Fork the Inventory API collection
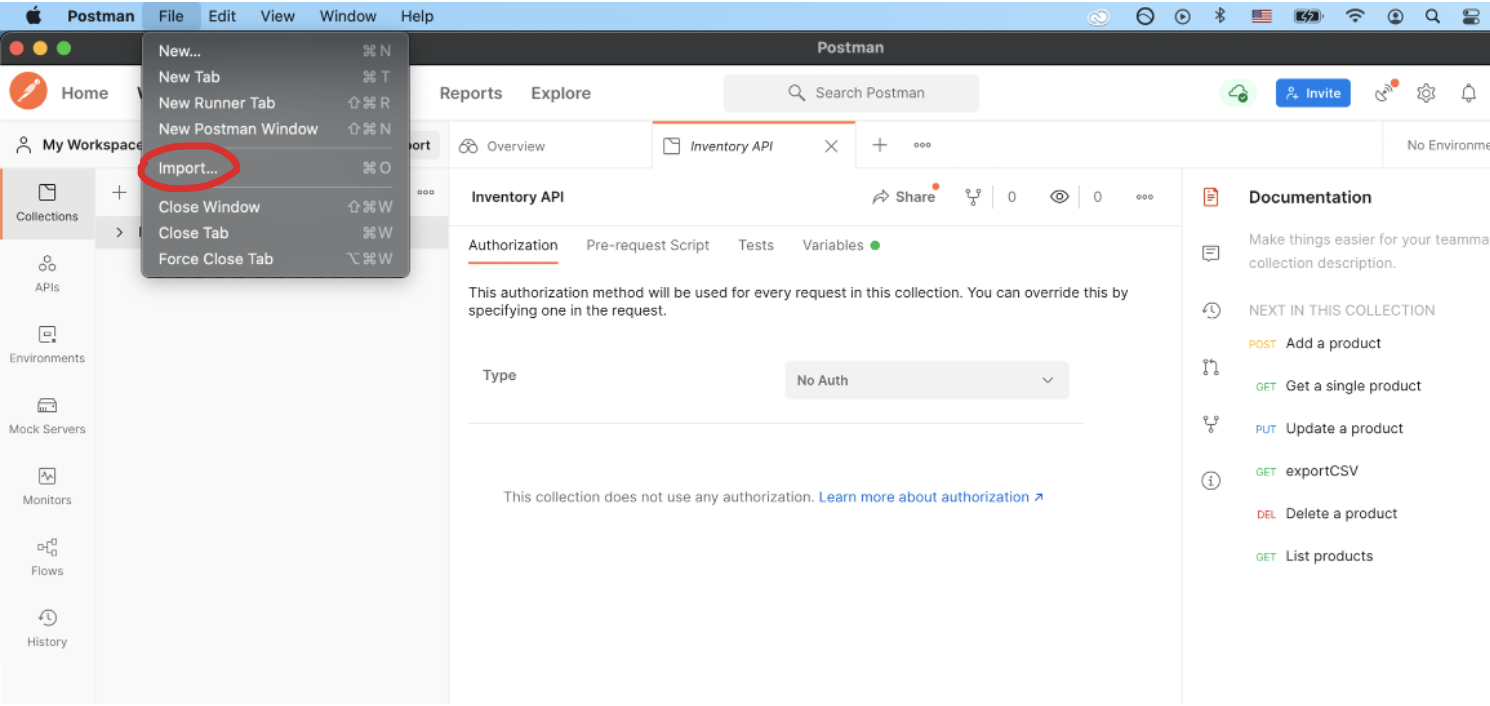 972,197
